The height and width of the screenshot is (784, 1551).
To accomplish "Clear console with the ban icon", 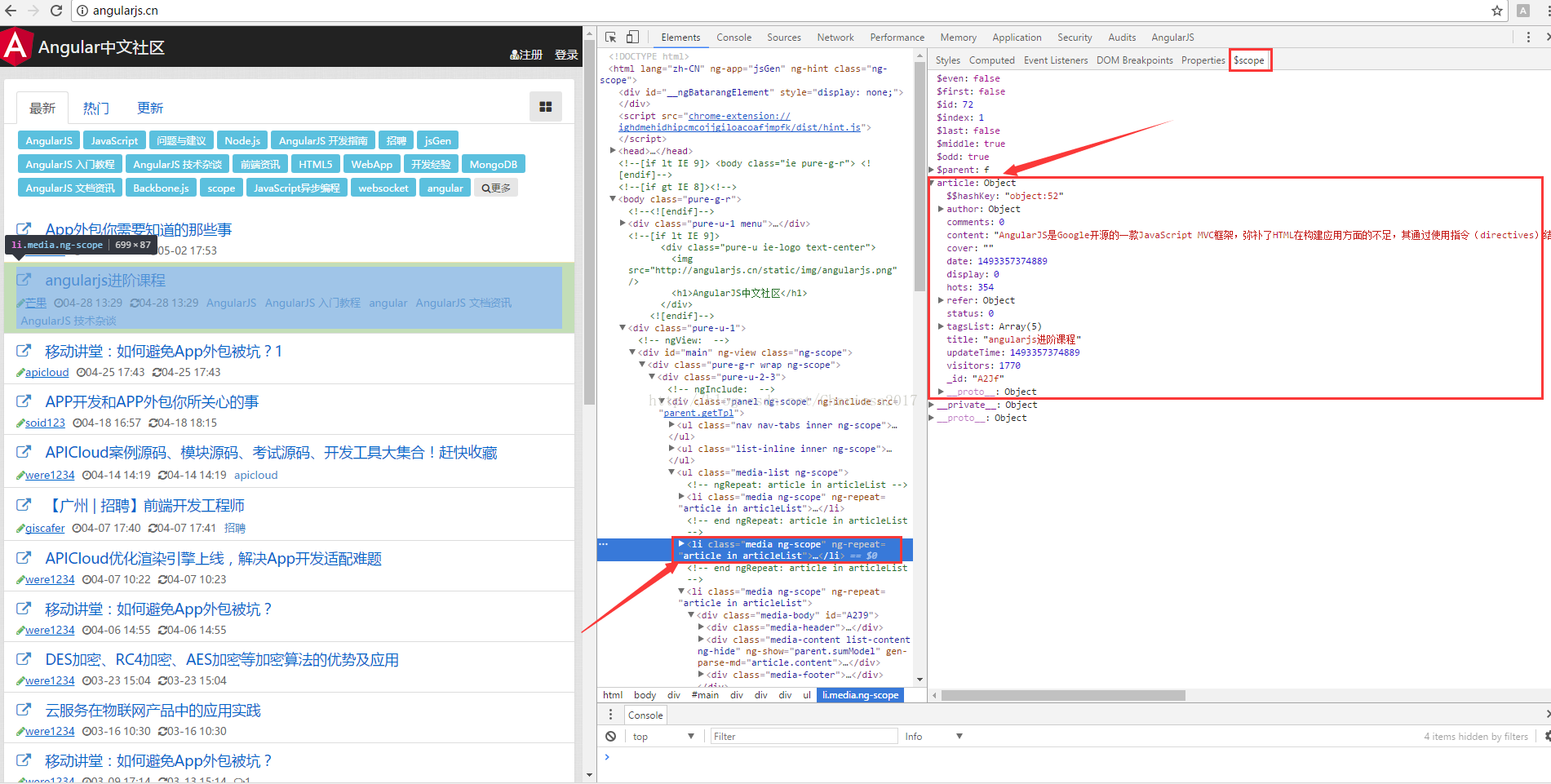I will (610, 736).
